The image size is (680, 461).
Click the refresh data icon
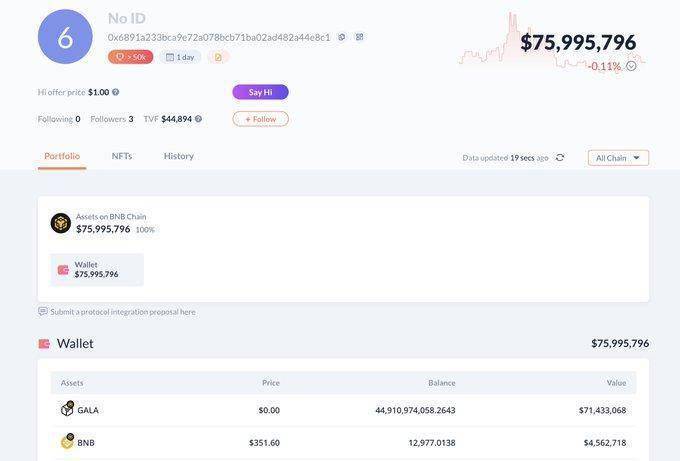click(x=560, y=158)
